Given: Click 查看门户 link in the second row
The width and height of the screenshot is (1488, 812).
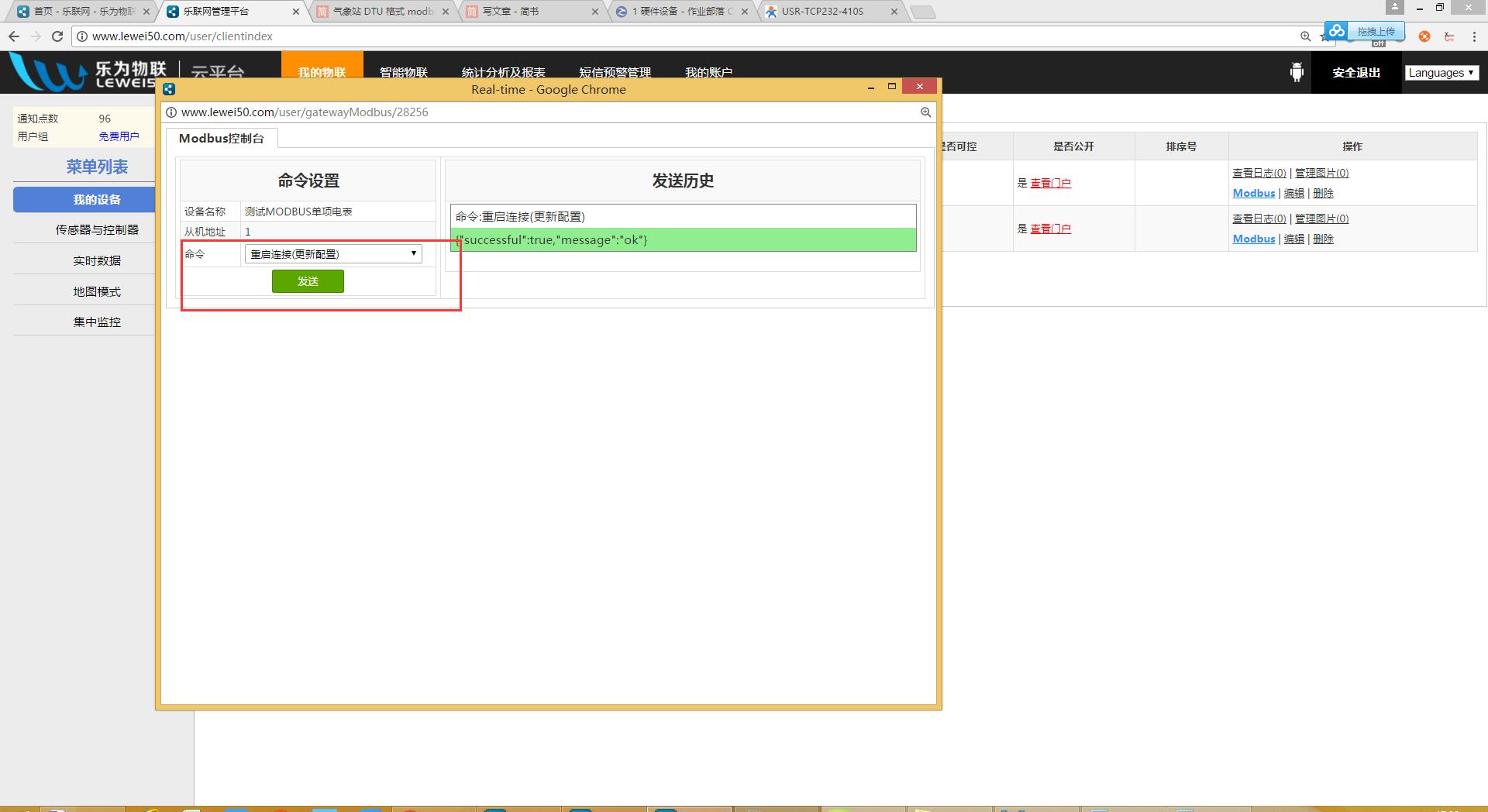Looking at the screenshot, I should 1050,229.
